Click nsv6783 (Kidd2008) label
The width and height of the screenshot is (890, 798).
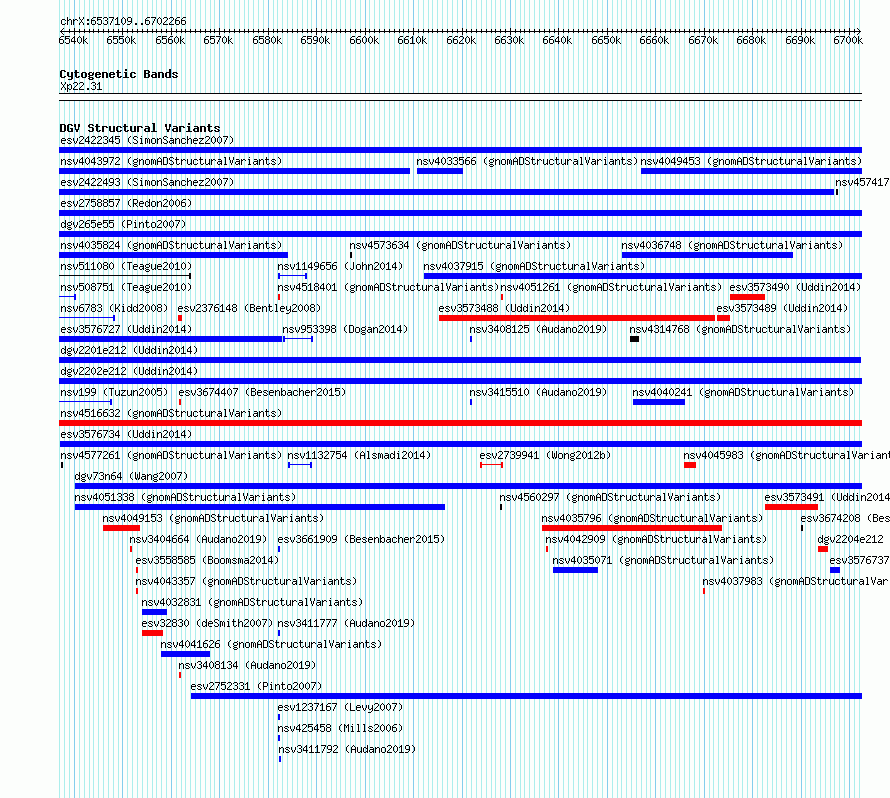click(x=114, y=308)
